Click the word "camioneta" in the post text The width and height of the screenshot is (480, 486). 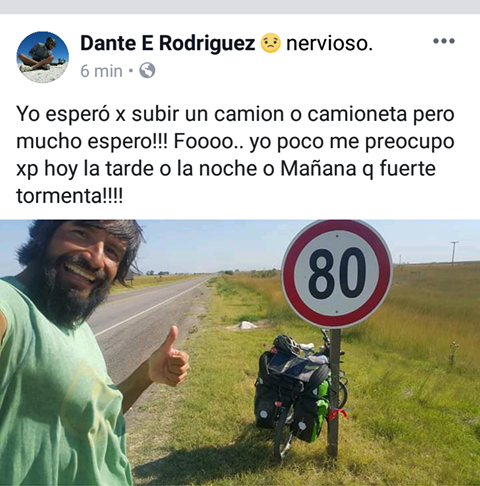357,114
